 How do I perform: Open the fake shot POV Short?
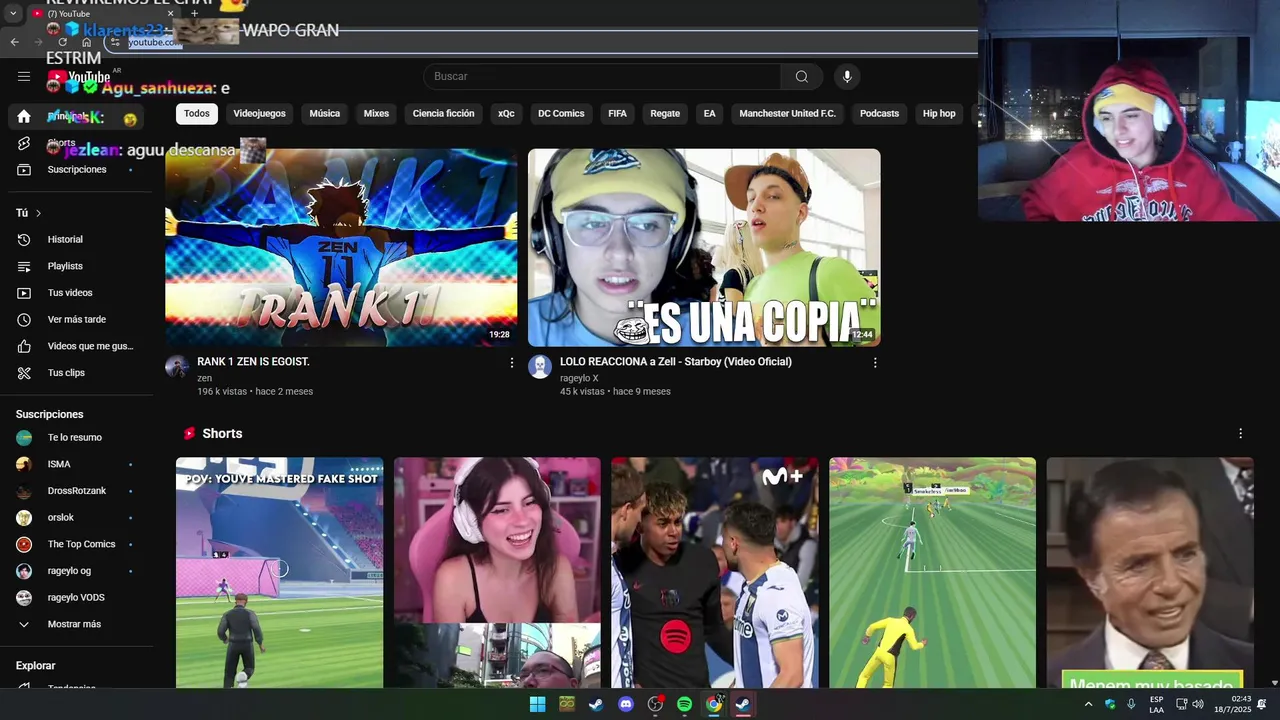[280, 573]
